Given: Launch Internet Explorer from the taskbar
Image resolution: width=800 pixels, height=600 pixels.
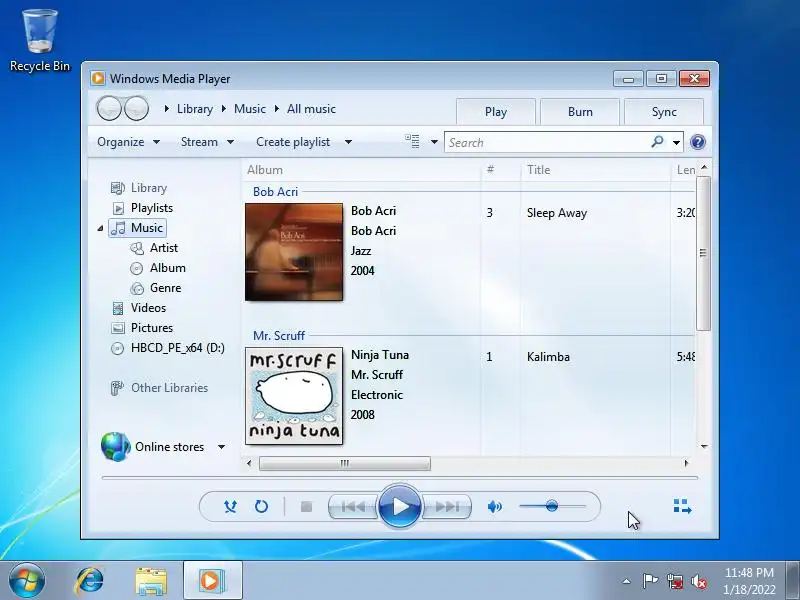Looking at the screenshot, I should click(89, 581).
